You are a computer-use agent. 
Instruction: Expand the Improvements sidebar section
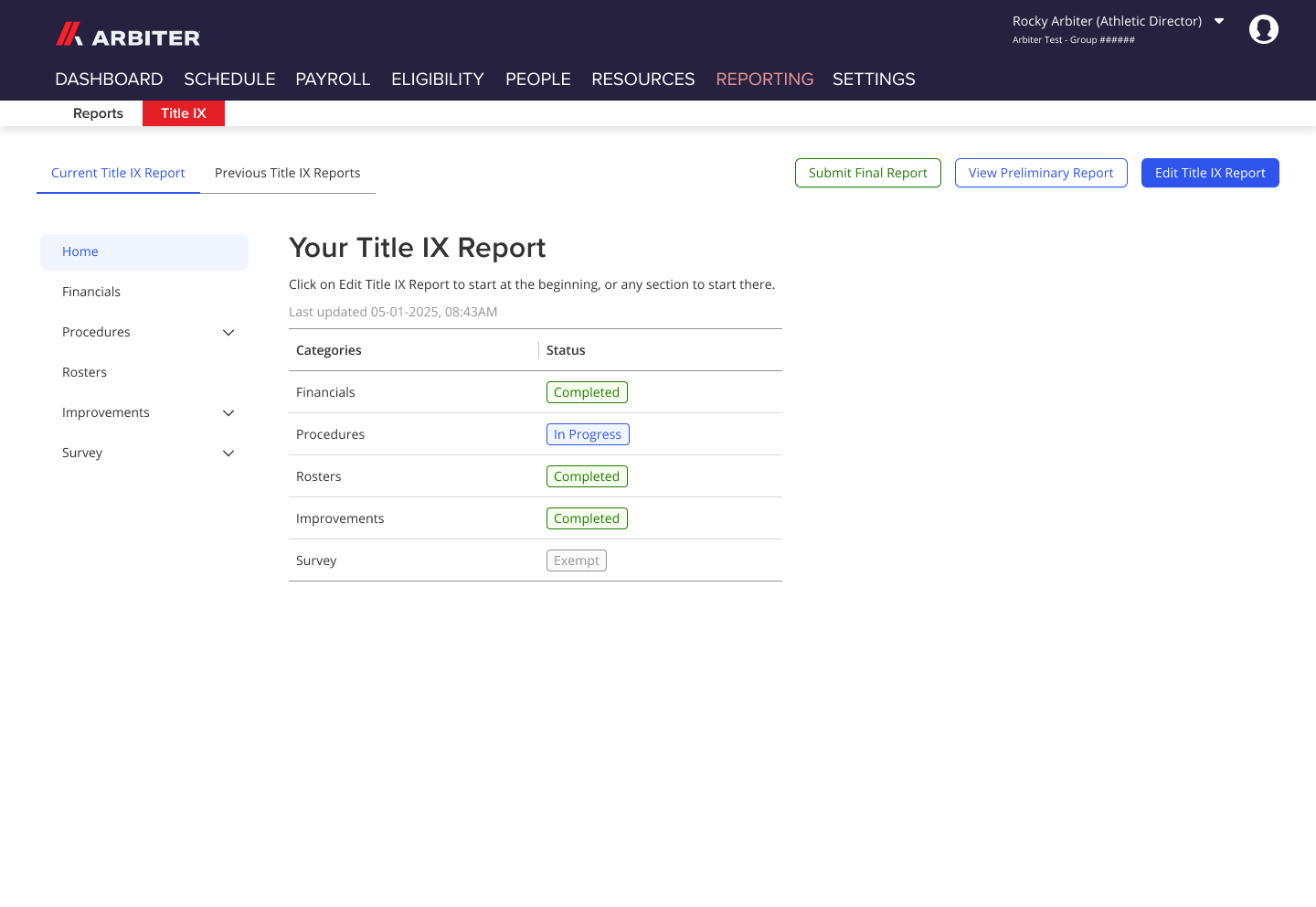[228, 412]
